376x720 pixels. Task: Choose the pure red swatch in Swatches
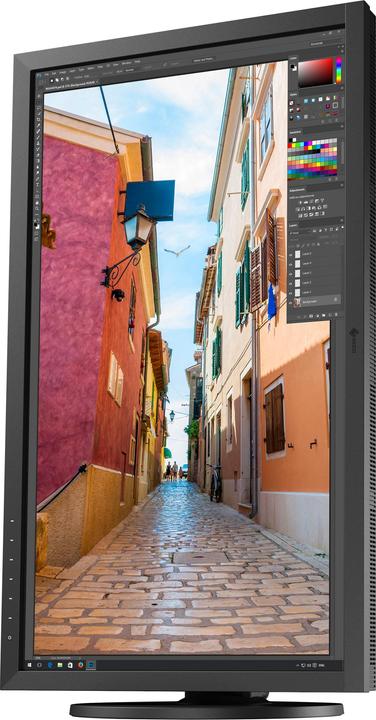tap(290, 146)
